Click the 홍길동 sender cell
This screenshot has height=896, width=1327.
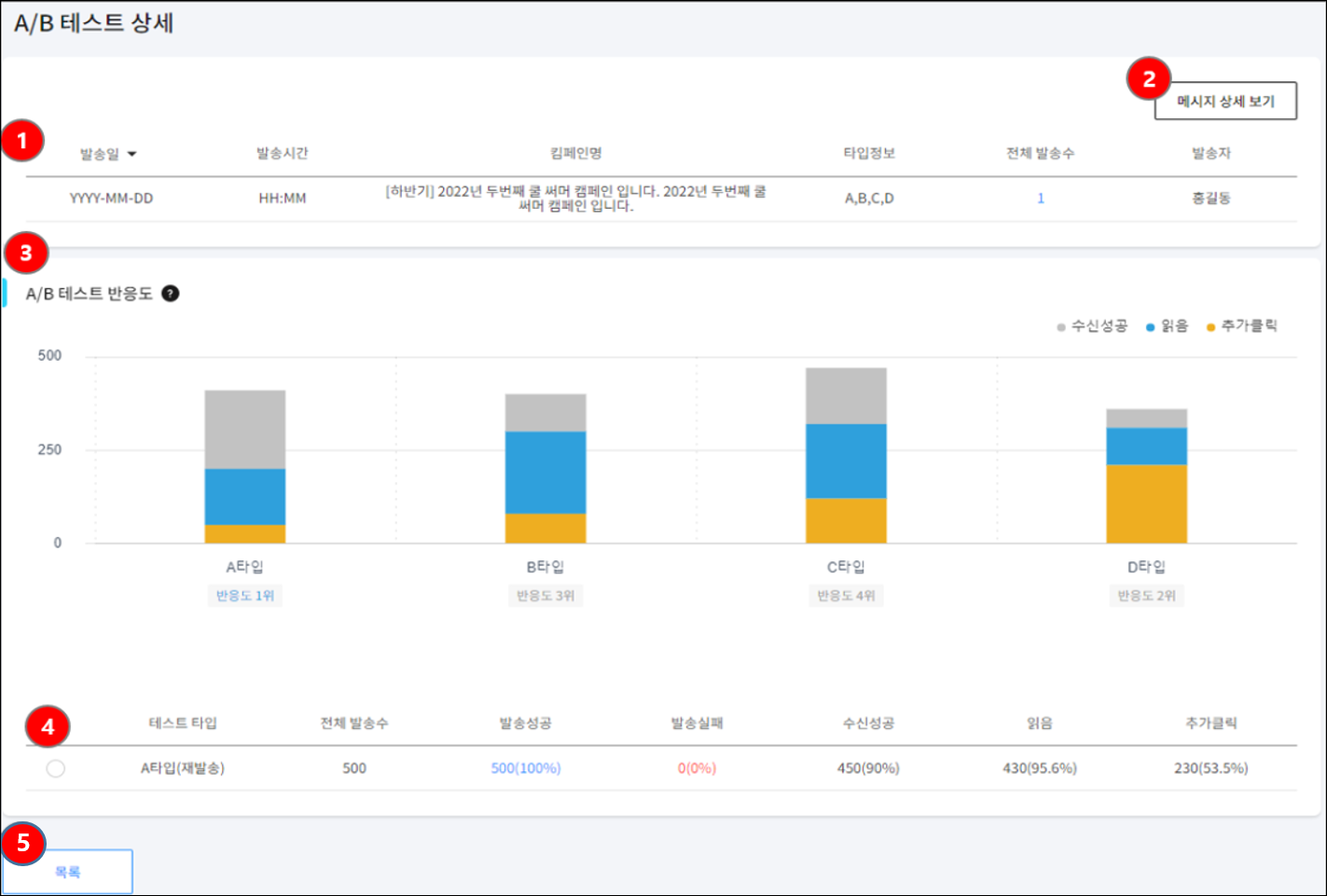tap(1210, 199)
